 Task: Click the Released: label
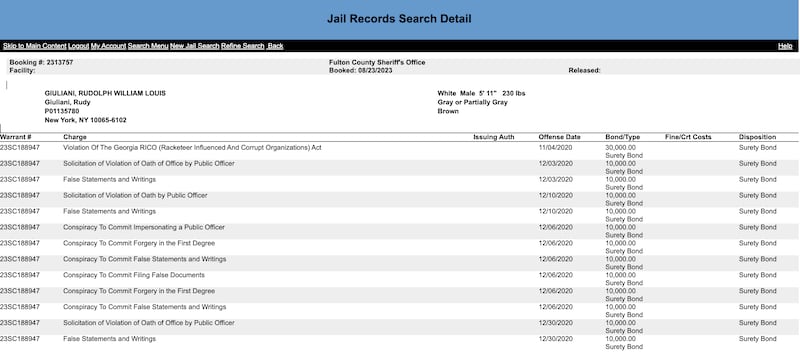click(x=585, y=70)
